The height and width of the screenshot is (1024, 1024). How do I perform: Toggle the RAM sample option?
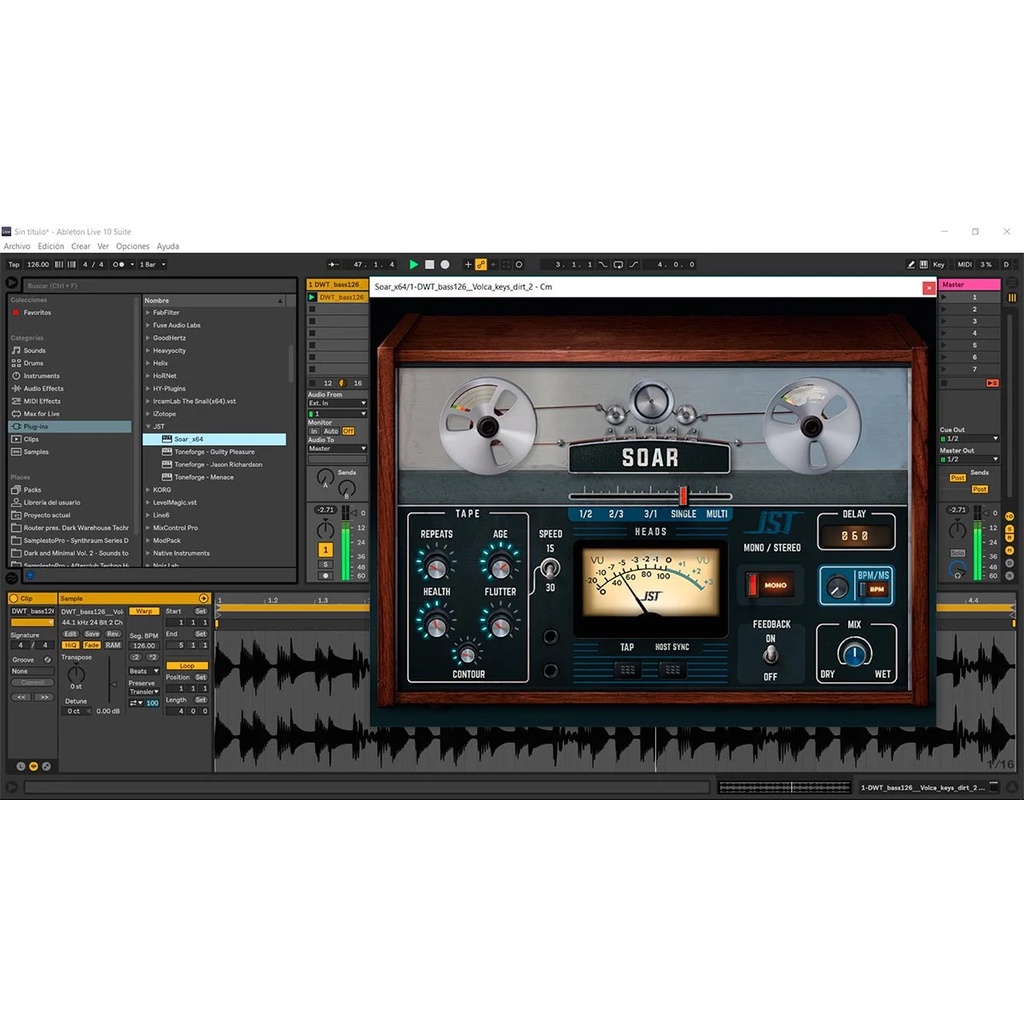coord(113,645)
